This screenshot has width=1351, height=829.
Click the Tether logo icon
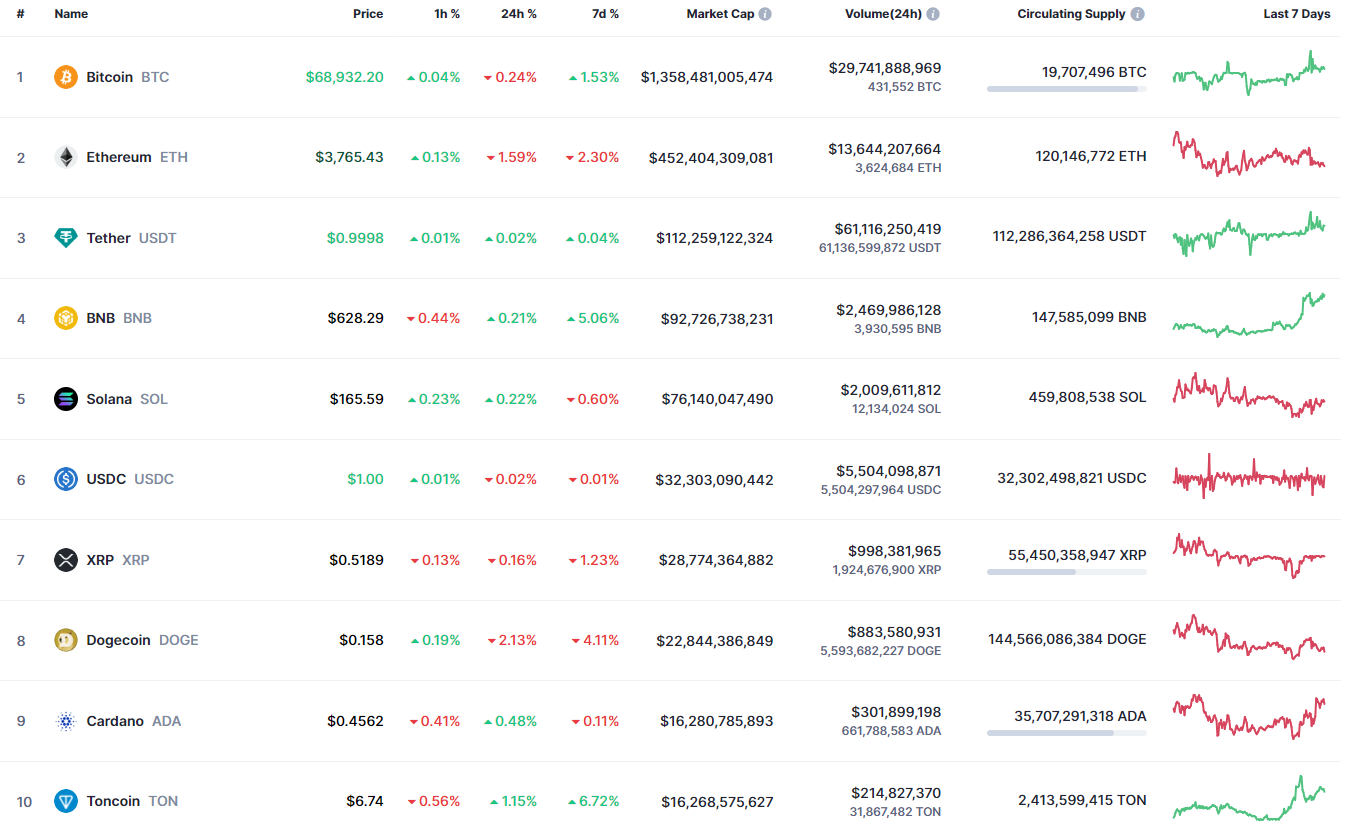pyautogui.click(x=66, y=238)
